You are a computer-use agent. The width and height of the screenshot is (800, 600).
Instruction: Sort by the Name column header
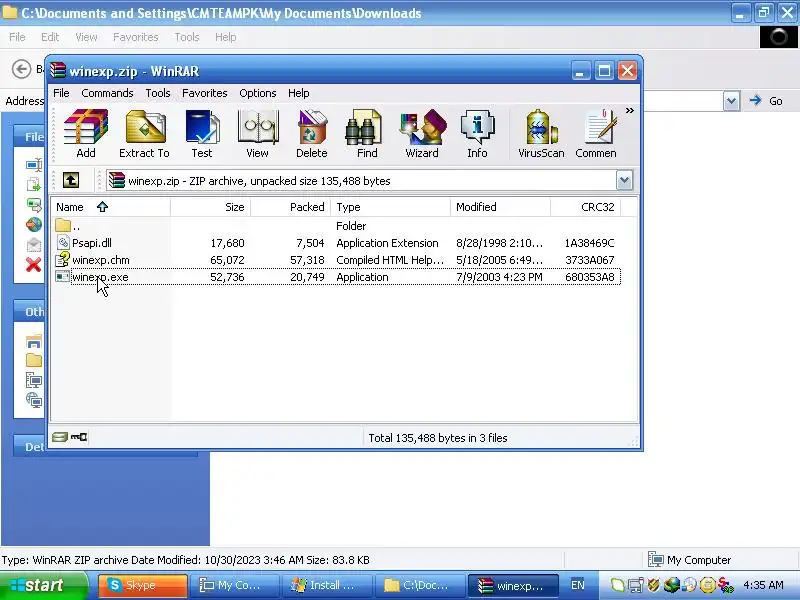click(110, 207)
